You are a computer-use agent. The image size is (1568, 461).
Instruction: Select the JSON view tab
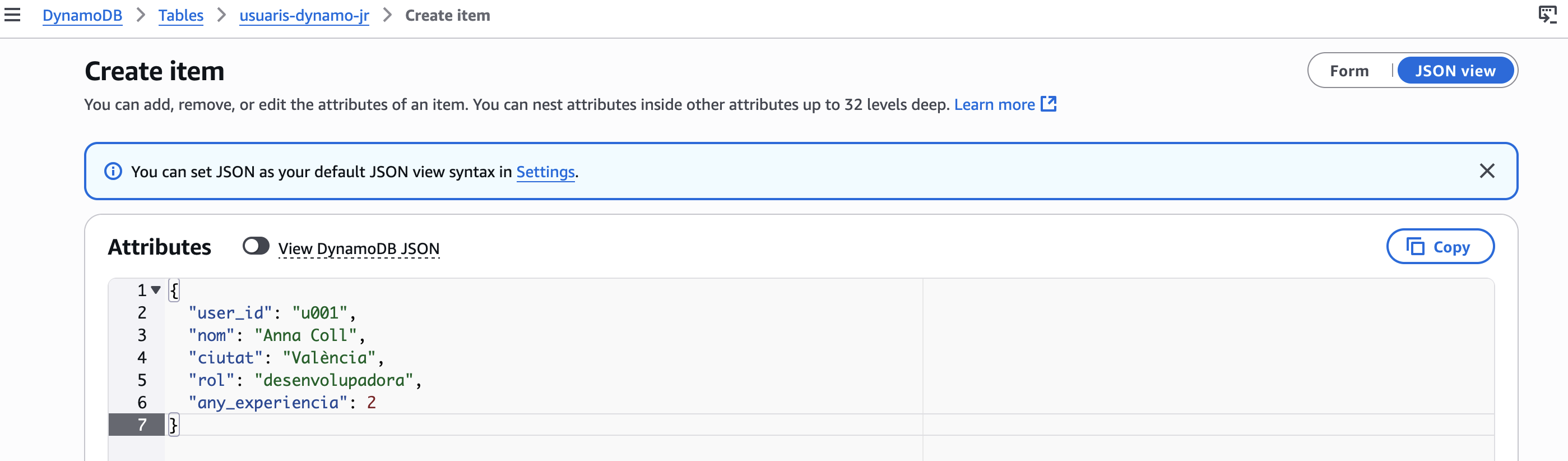point(1454,71)
